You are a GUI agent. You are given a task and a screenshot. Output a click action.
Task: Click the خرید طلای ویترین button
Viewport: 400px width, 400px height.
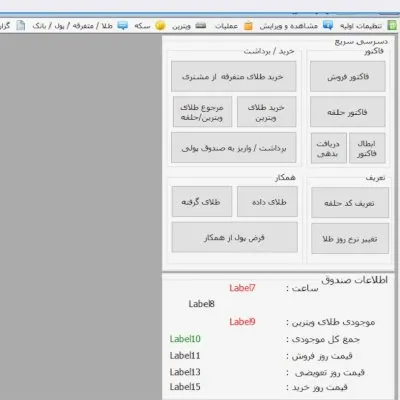point(266,112)
